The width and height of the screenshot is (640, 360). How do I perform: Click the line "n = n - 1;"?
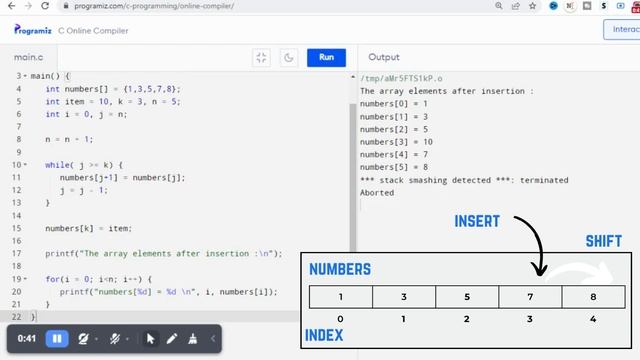click(69, 139)
